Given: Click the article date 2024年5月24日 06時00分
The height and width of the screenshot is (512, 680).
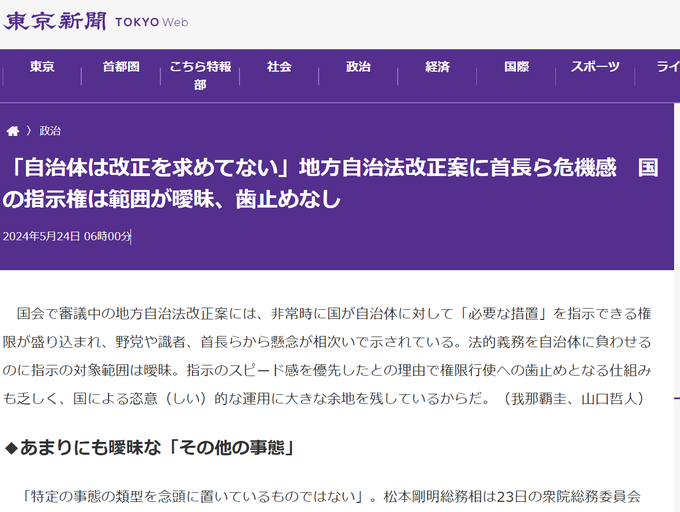Looking at the screenshot, I should tap(66, 236).
